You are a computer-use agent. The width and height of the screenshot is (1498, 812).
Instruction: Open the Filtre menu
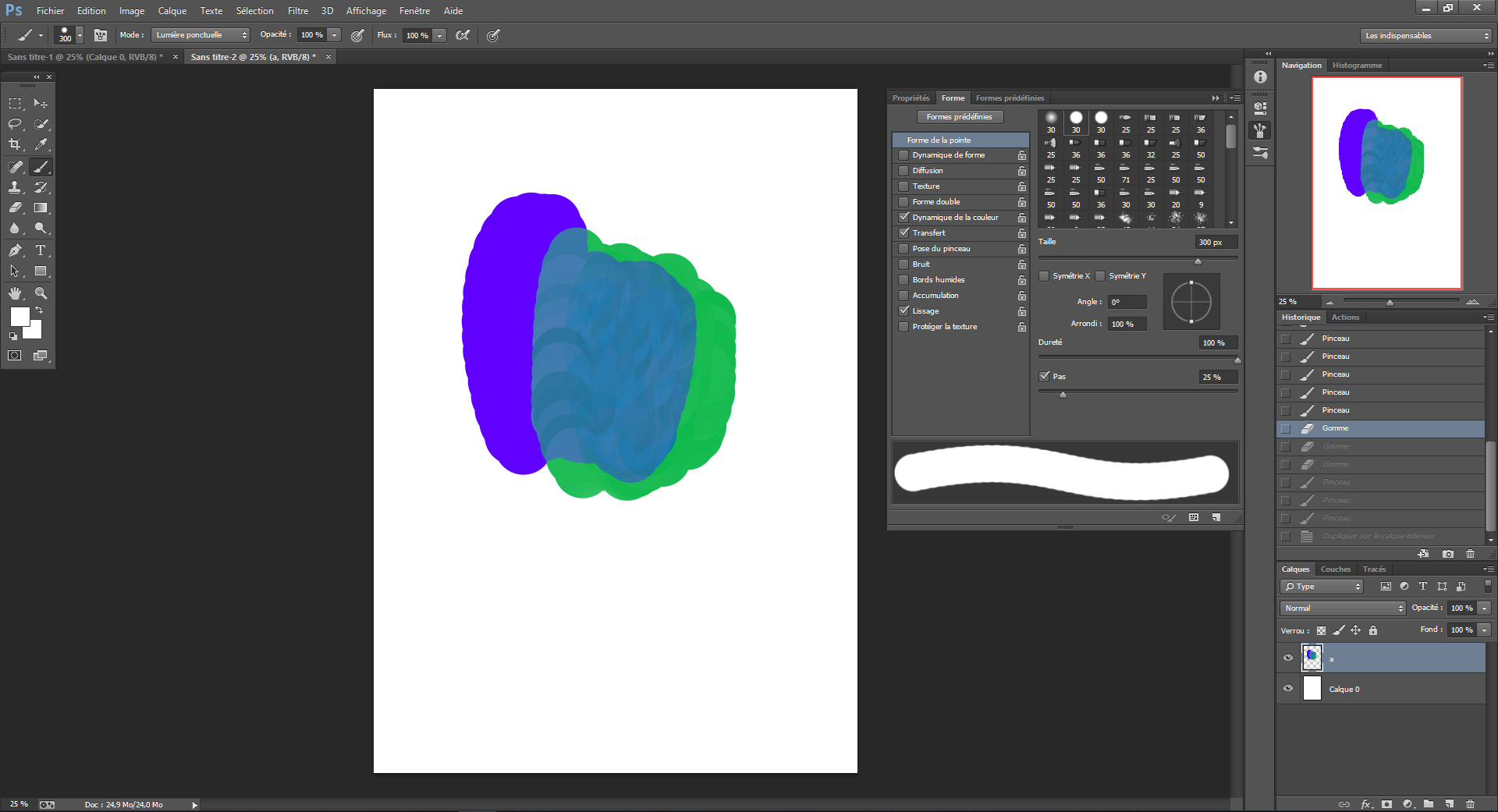point(297,11)
